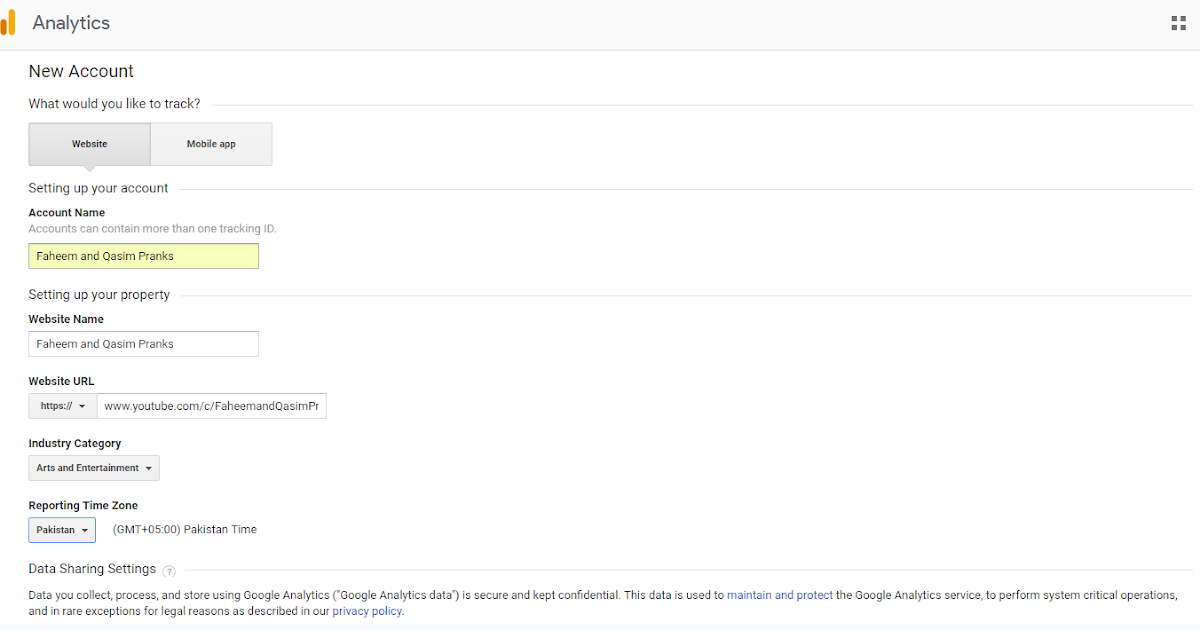Click the Google Analytics logo icon
The image size is (1200, 630).
(x=8, y=23)
